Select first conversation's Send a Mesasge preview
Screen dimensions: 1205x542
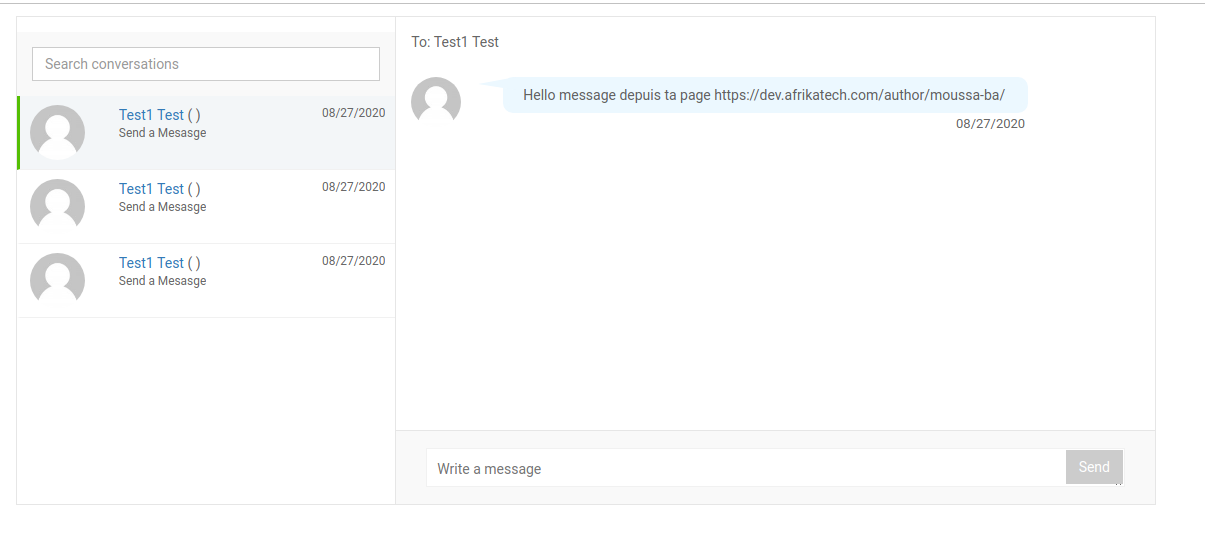tap(162, 133)
